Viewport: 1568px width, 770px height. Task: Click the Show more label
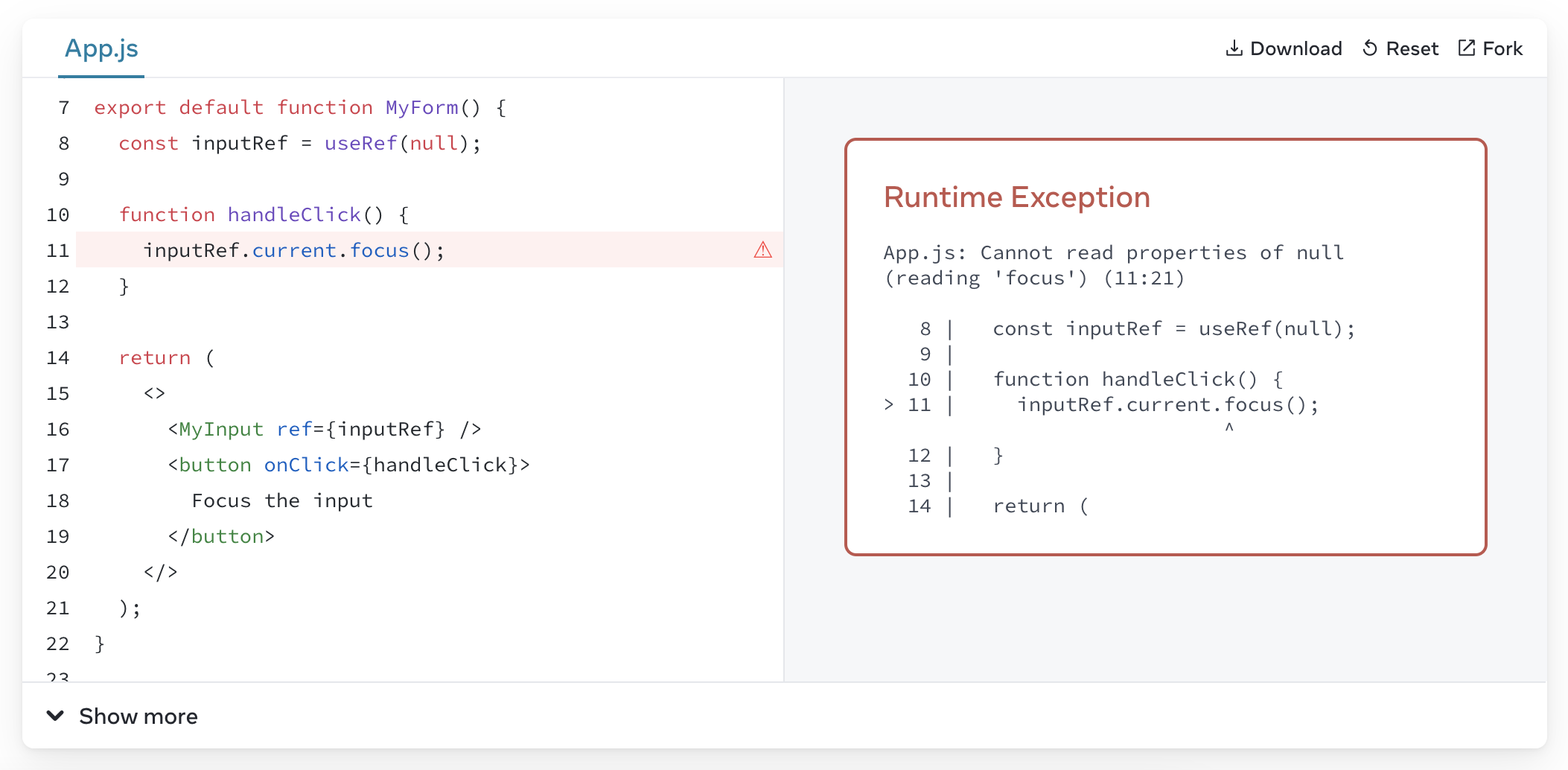(138, 716)
